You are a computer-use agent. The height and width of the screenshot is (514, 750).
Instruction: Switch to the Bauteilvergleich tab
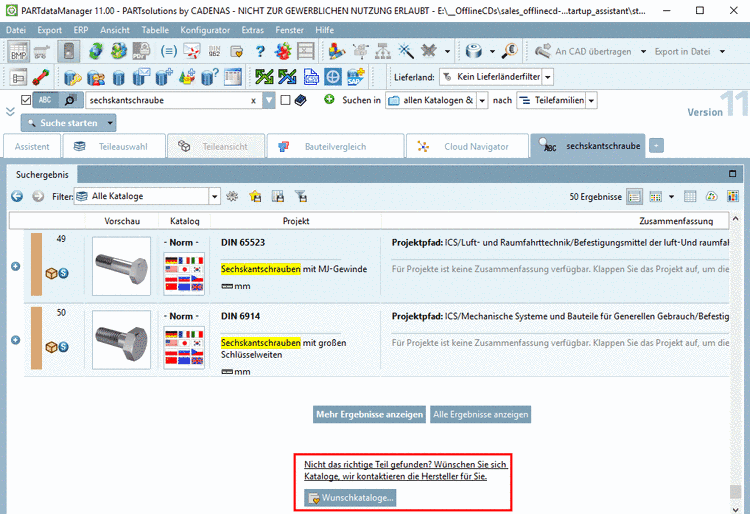coord(335,146)
